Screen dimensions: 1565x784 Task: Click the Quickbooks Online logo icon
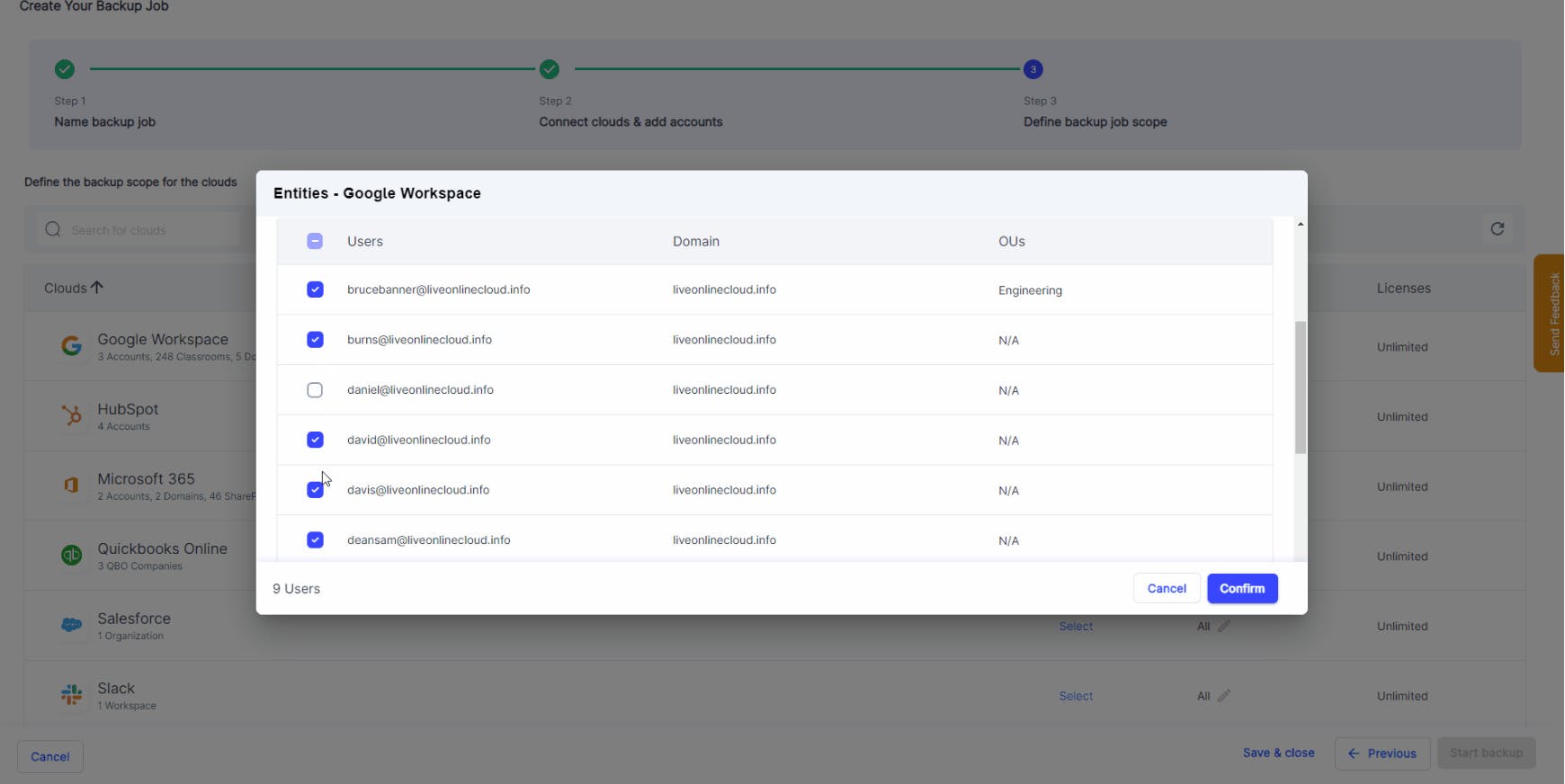71,556
